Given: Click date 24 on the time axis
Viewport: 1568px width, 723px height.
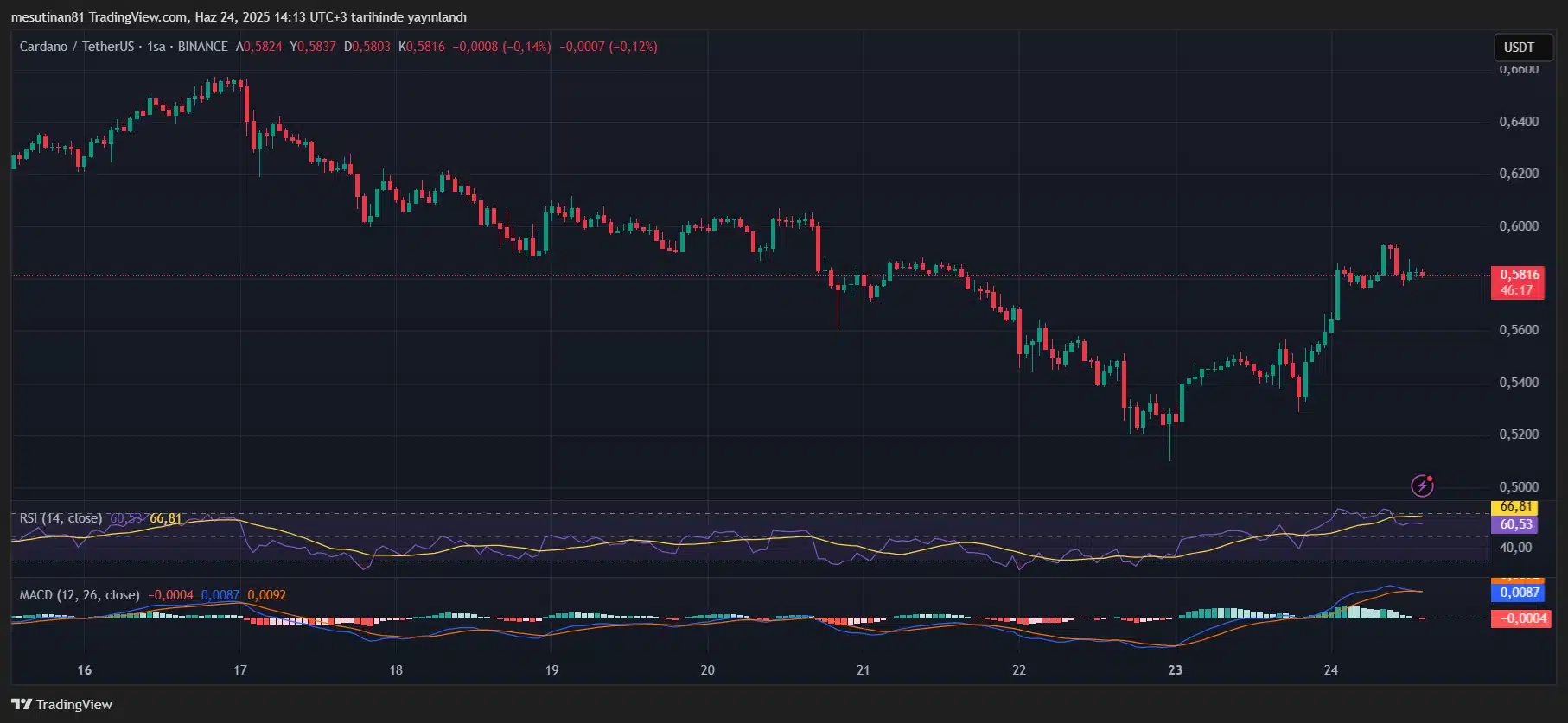Looking at the screenshot, I should (1331, 670).
